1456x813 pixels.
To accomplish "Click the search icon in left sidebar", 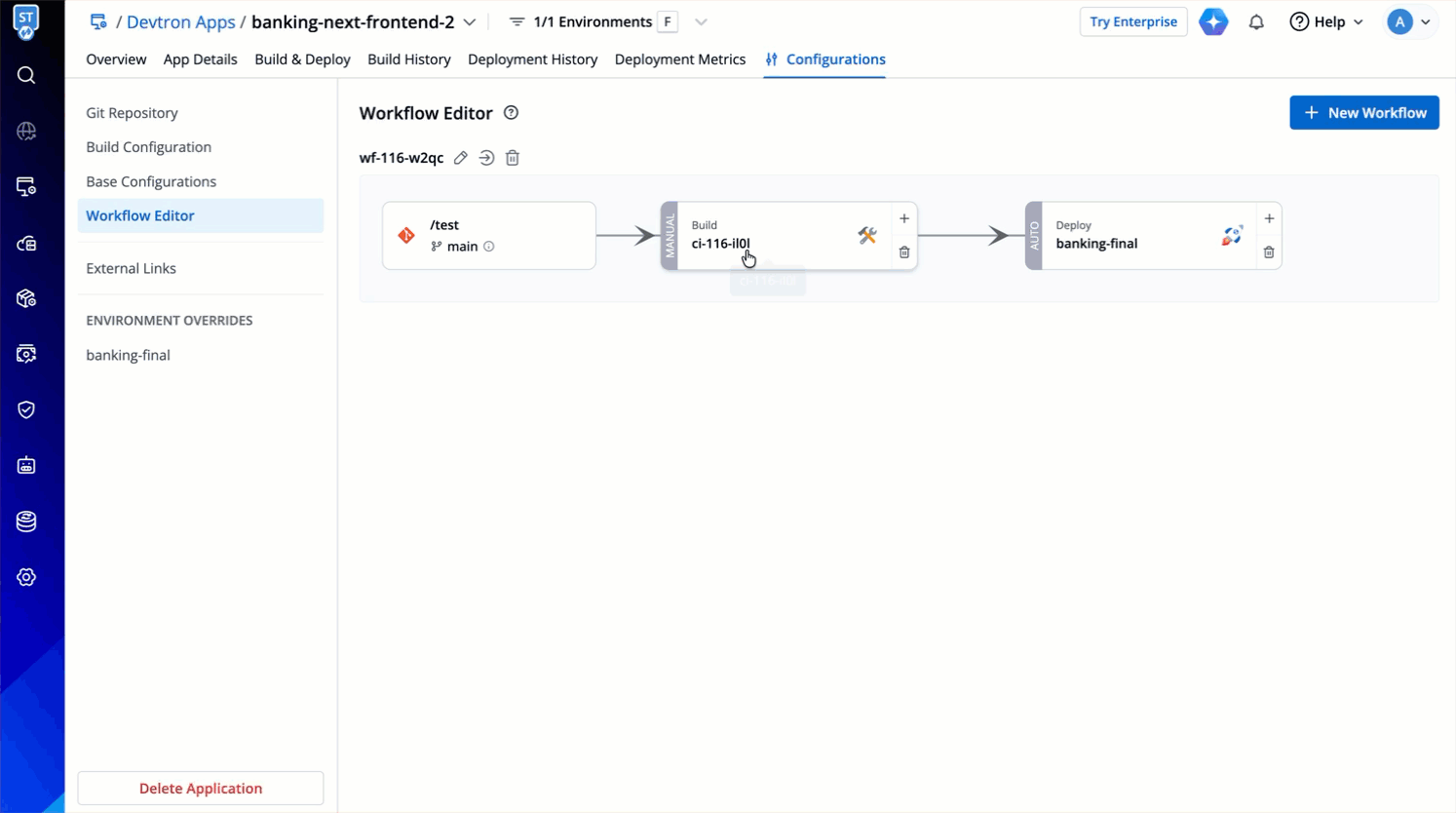I will click(x=26, y=75).
